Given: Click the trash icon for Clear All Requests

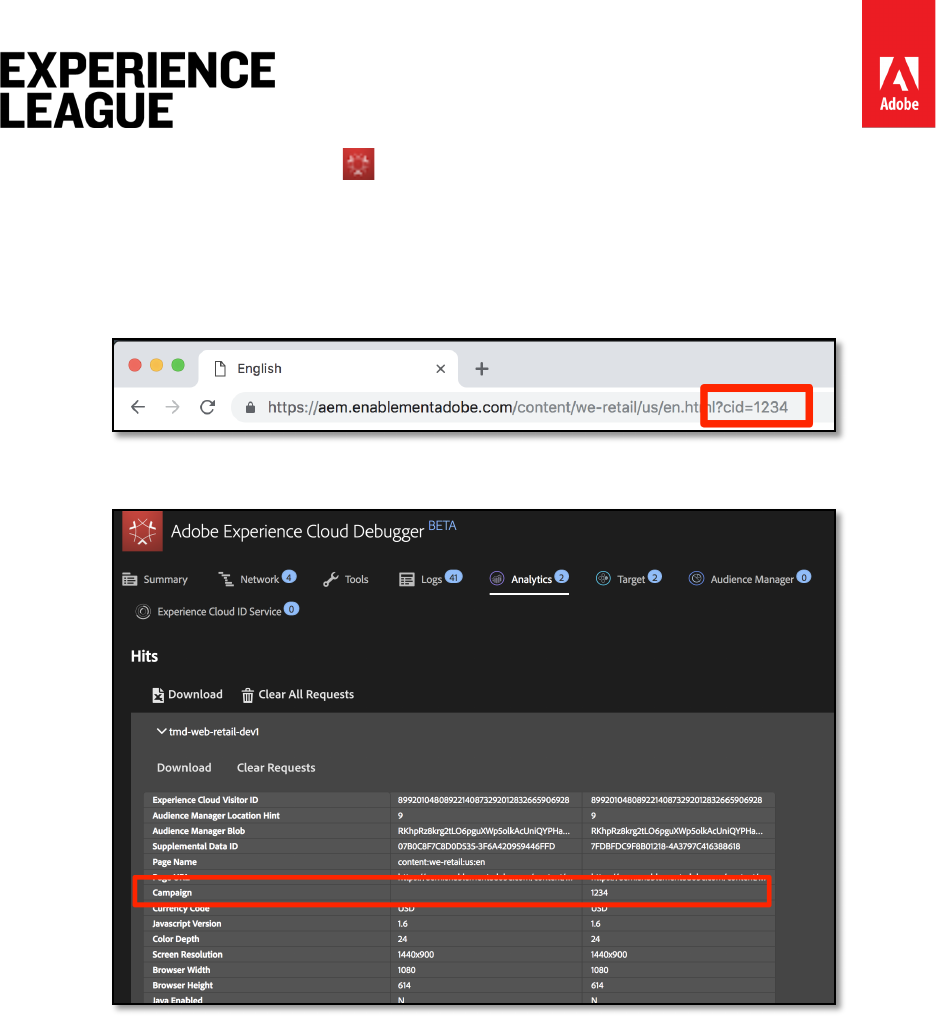Looking at the screenshot, I should point(247,695).
